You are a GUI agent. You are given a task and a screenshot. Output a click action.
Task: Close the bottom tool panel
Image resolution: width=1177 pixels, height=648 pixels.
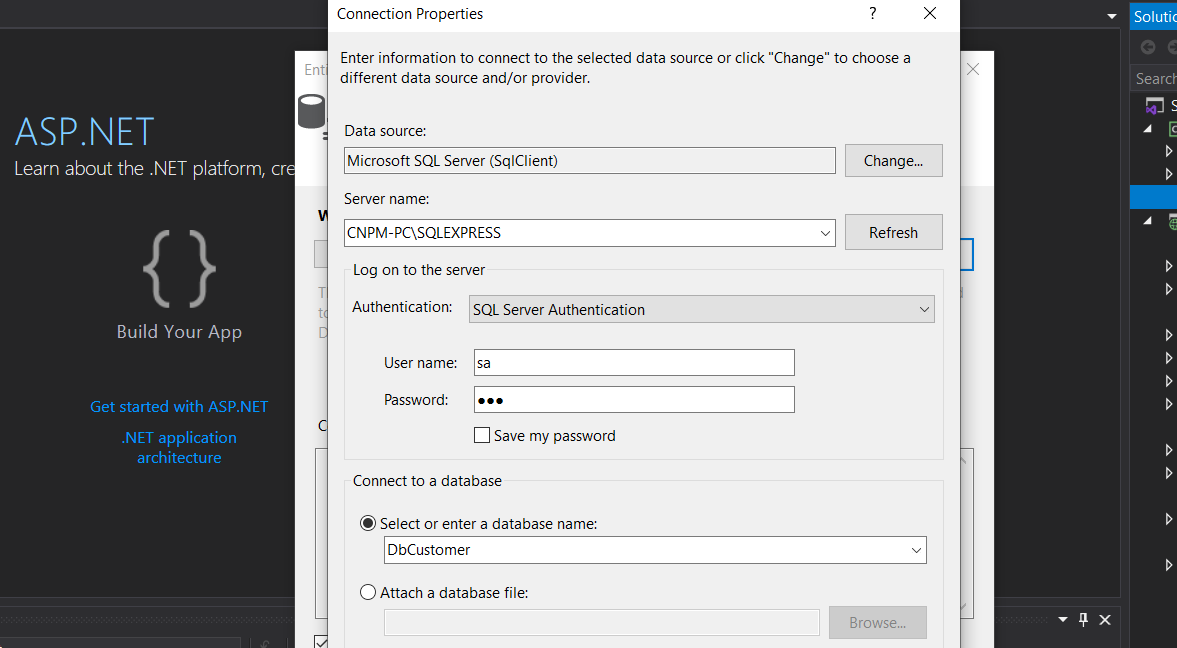pos(1105,619)
